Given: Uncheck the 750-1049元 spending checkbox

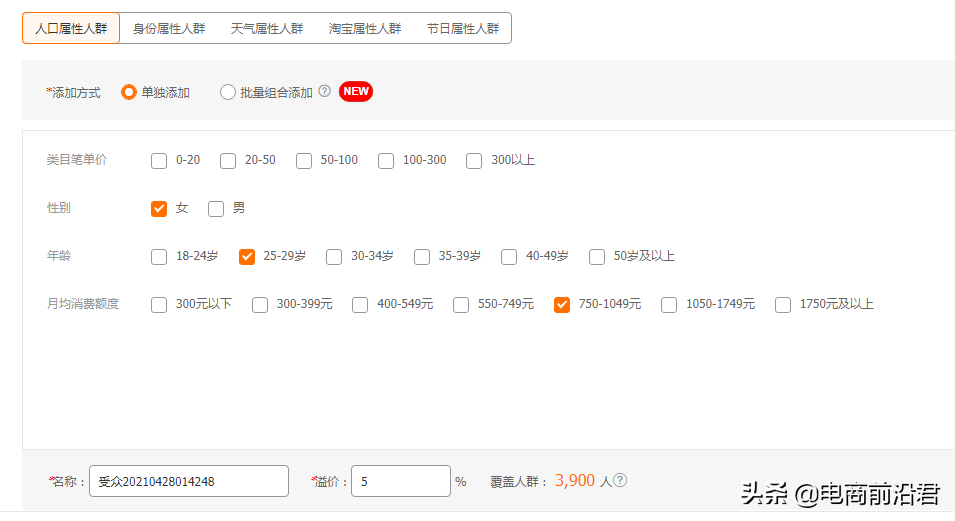Looking at the screenshot, I should 562,305.
